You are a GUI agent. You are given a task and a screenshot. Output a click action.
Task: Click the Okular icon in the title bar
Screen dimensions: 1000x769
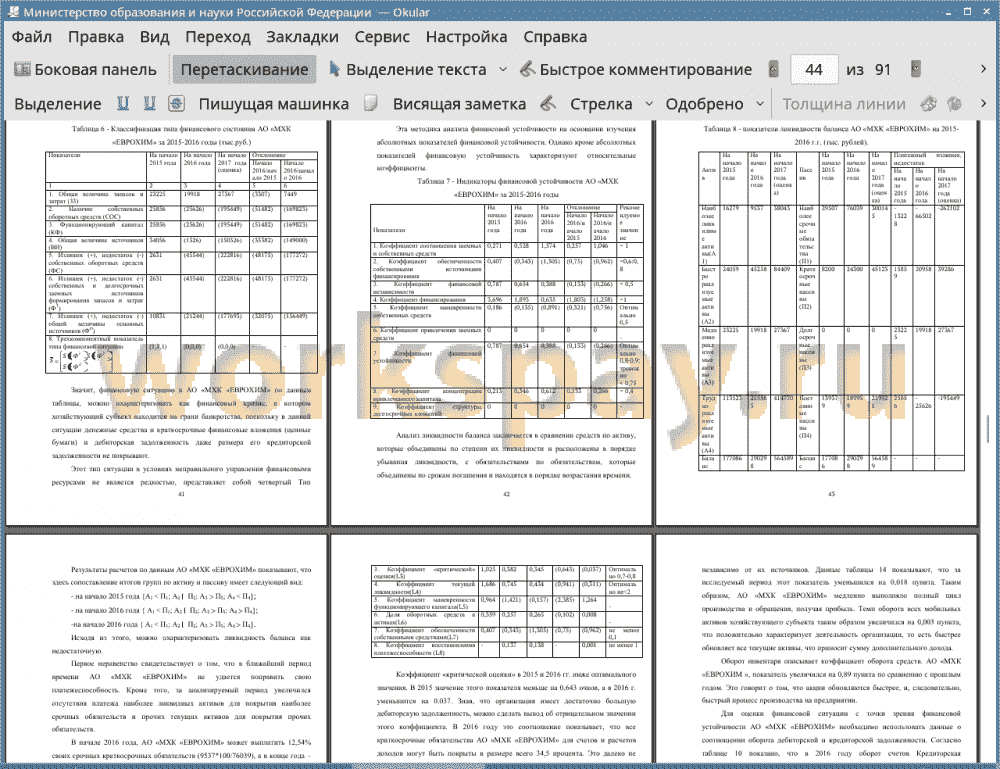coord(12,11)
